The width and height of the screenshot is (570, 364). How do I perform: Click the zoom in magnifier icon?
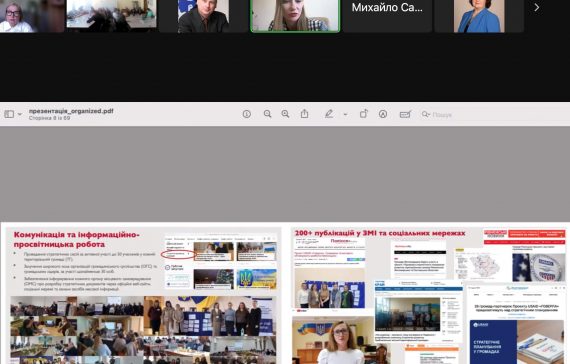click(x=285, y=114)
